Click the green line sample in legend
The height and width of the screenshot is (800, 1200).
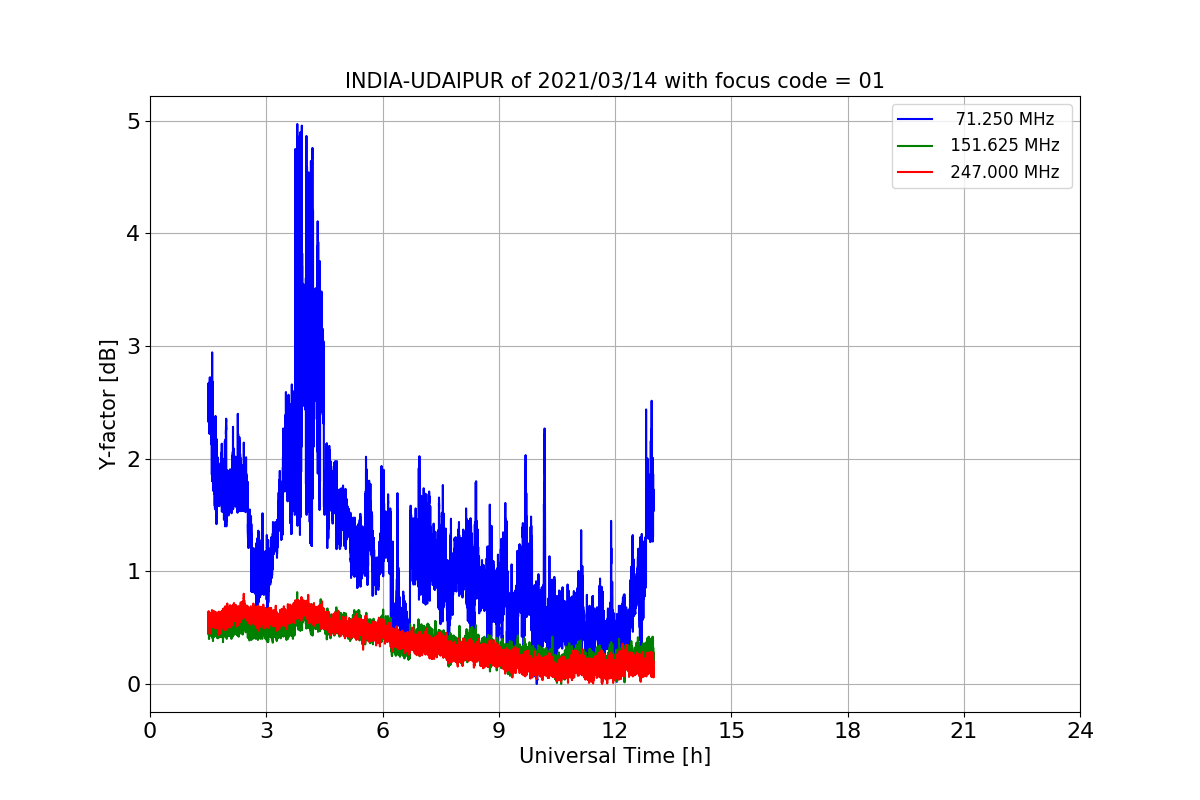tap(915, 146)
